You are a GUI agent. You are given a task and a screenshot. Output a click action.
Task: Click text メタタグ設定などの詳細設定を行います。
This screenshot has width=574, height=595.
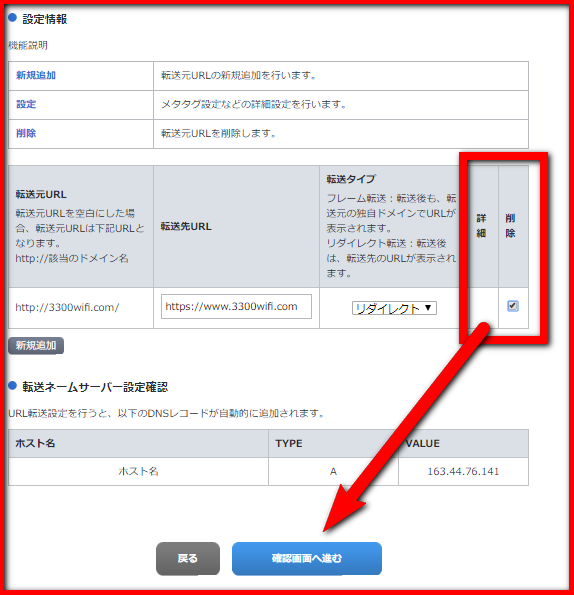point(254,104)
